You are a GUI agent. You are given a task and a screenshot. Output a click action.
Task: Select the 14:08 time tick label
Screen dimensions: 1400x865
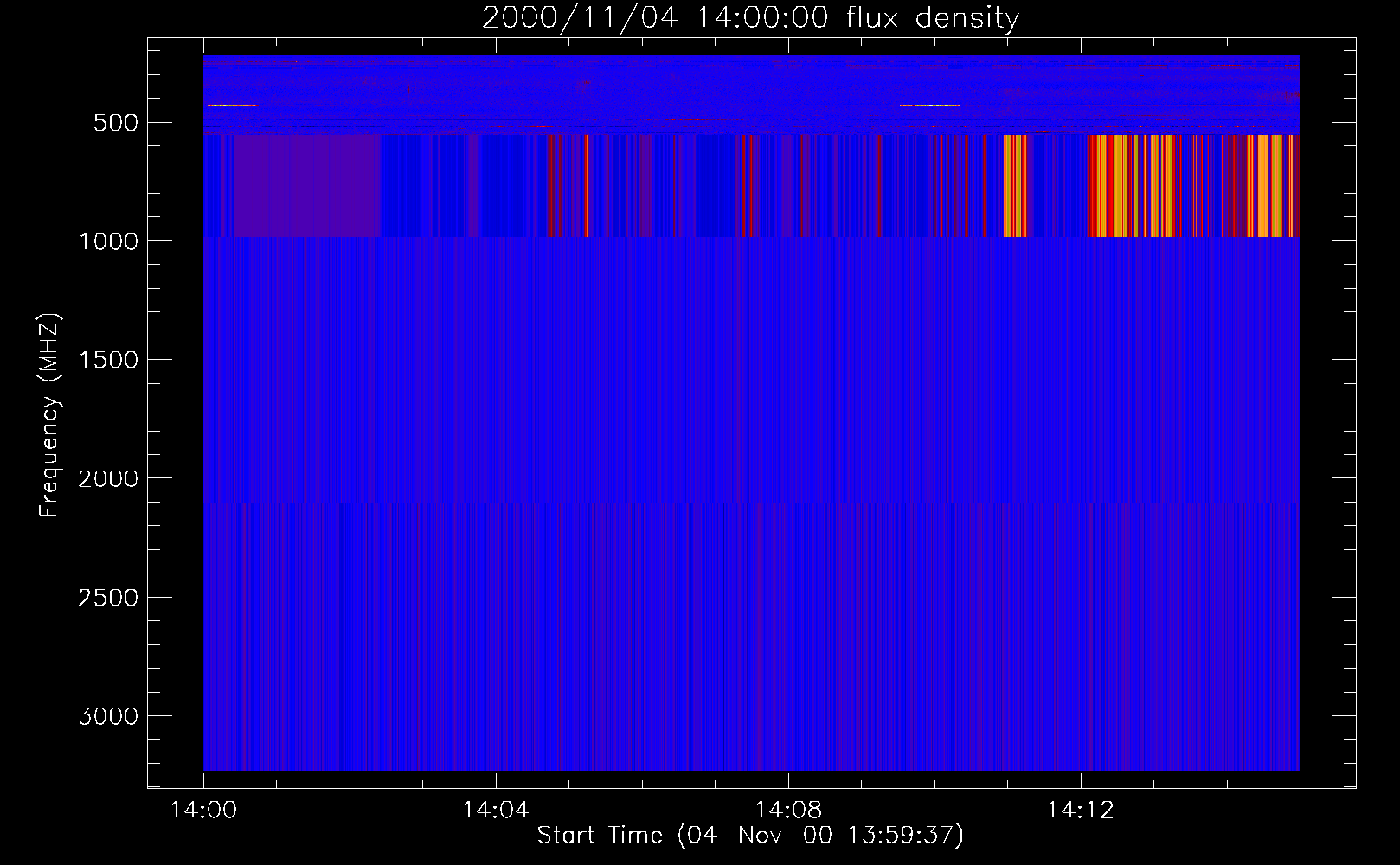click(787, 811)
